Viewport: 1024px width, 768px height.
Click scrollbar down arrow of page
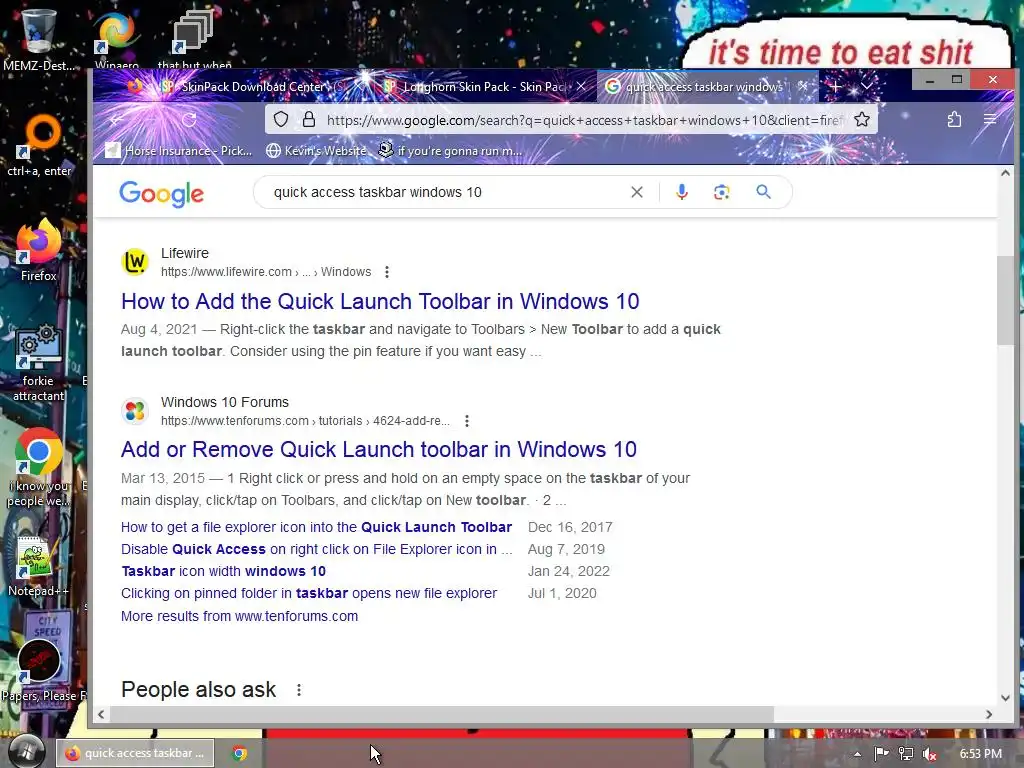pyautogui.click(x=1005, y=697)
